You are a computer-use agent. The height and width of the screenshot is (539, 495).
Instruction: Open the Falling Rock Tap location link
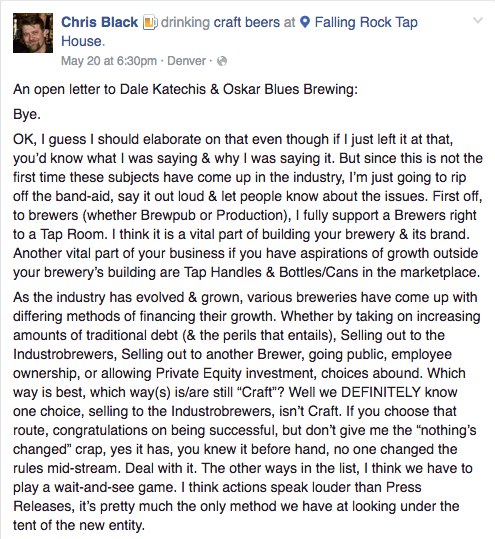pos(366,22)
